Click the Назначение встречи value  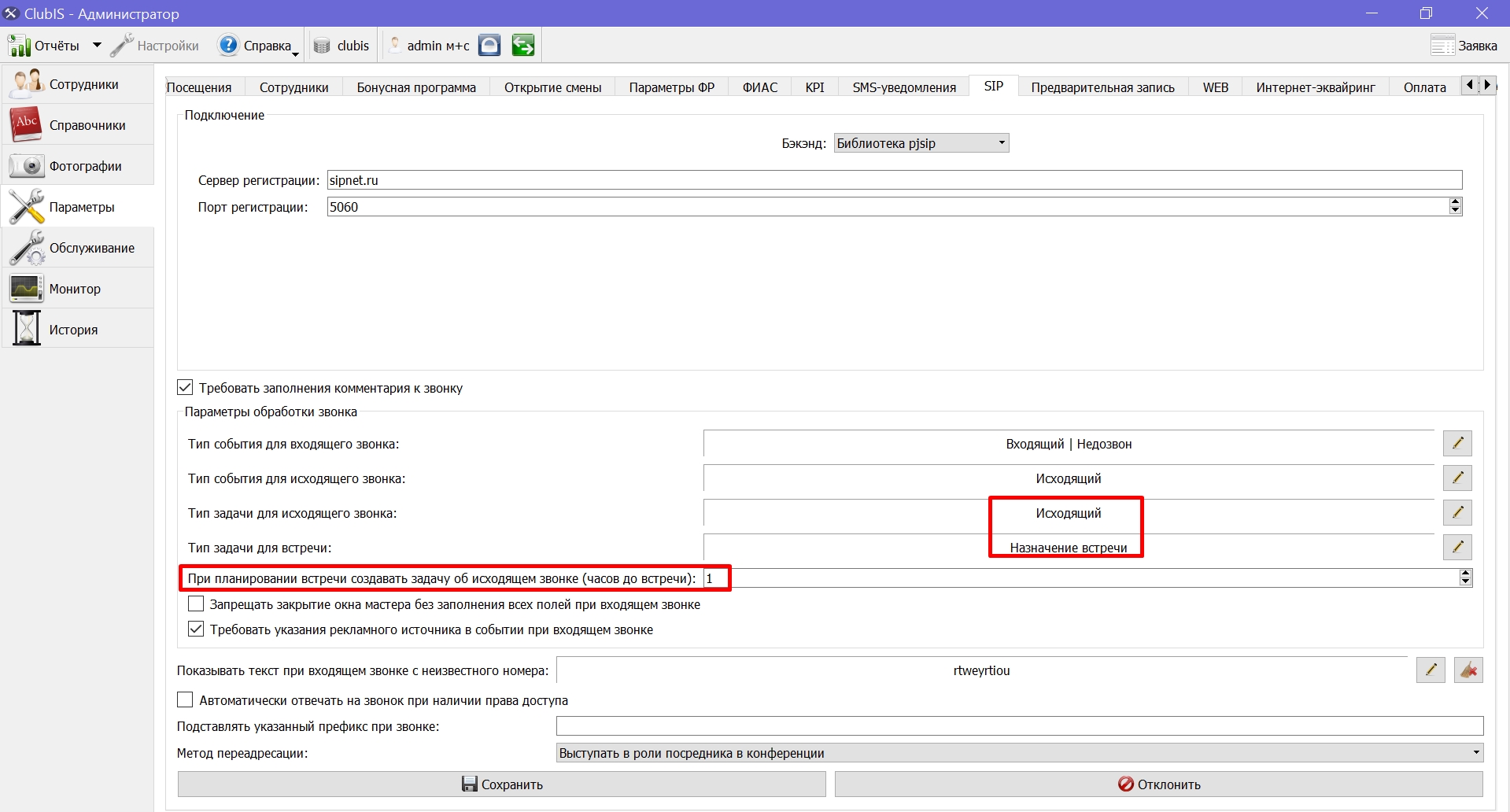click(x=1069, y=548)
